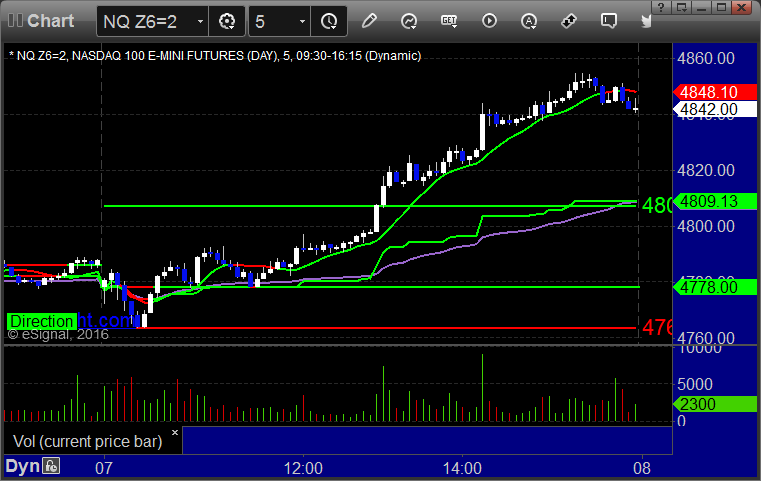
Task: Click the 4800.00 price axis label
Action: pos(706,226)
